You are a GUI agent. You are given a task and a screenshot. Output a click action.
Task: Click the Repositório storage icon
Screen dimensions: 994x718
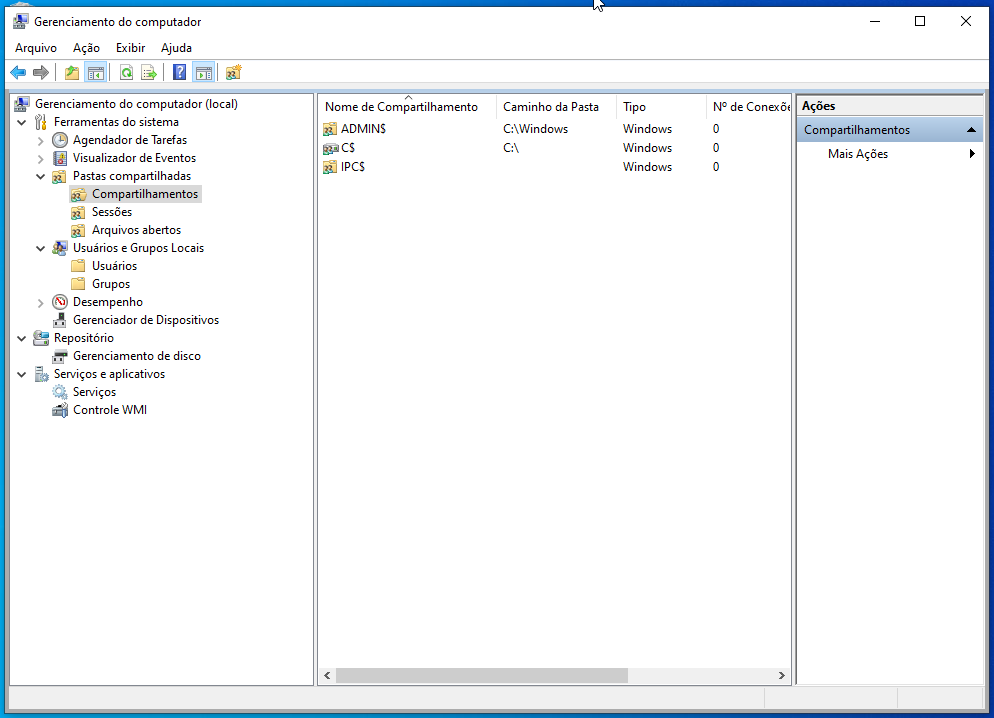click(x=41, y=338)
